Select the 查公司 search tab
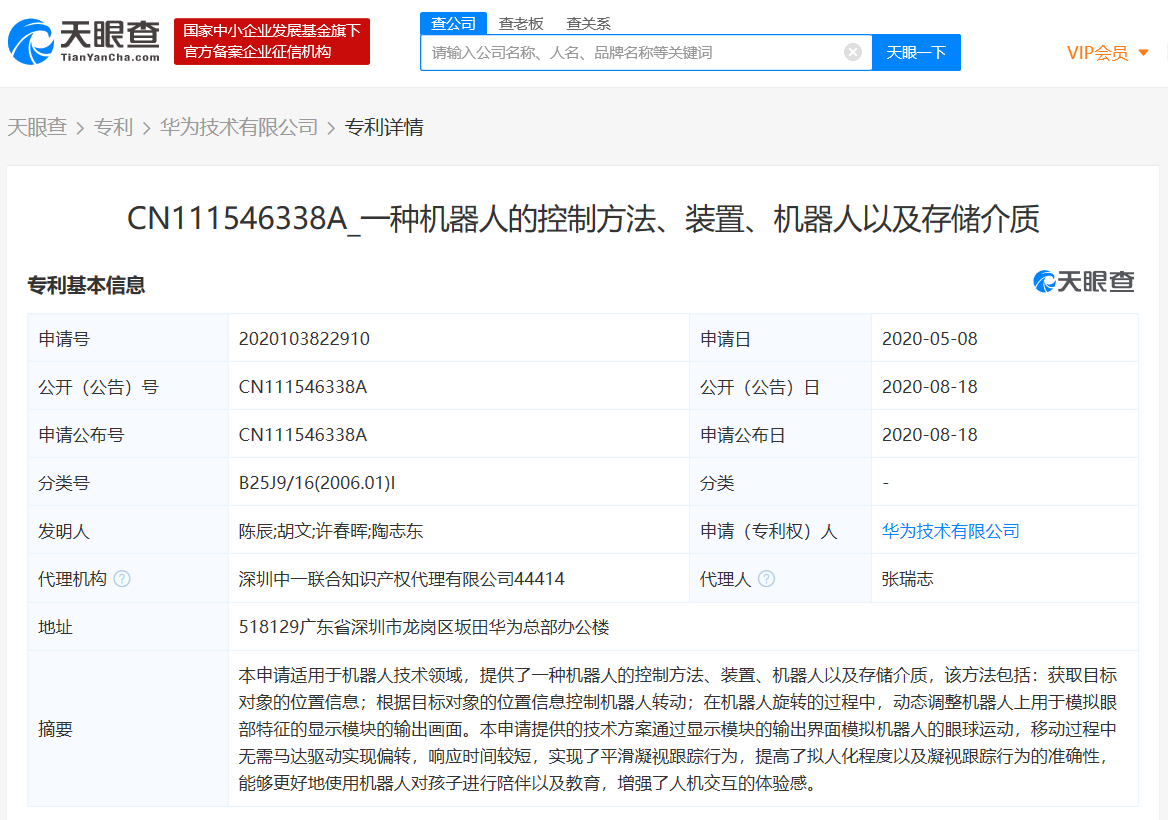Screen dimensions: 1168x820 point(453,23)
